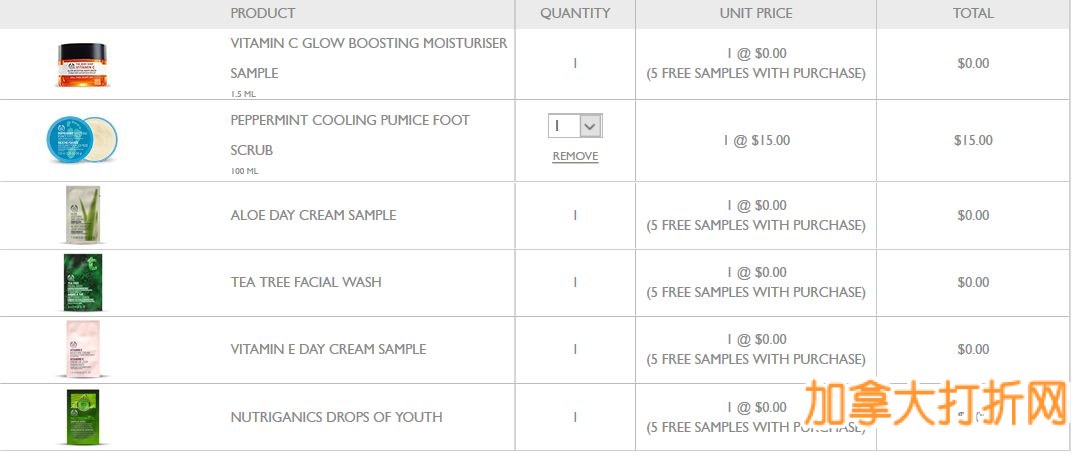Screen dimensions: 1076x455
Task: Click the Product column header
Action: (262, 13)
